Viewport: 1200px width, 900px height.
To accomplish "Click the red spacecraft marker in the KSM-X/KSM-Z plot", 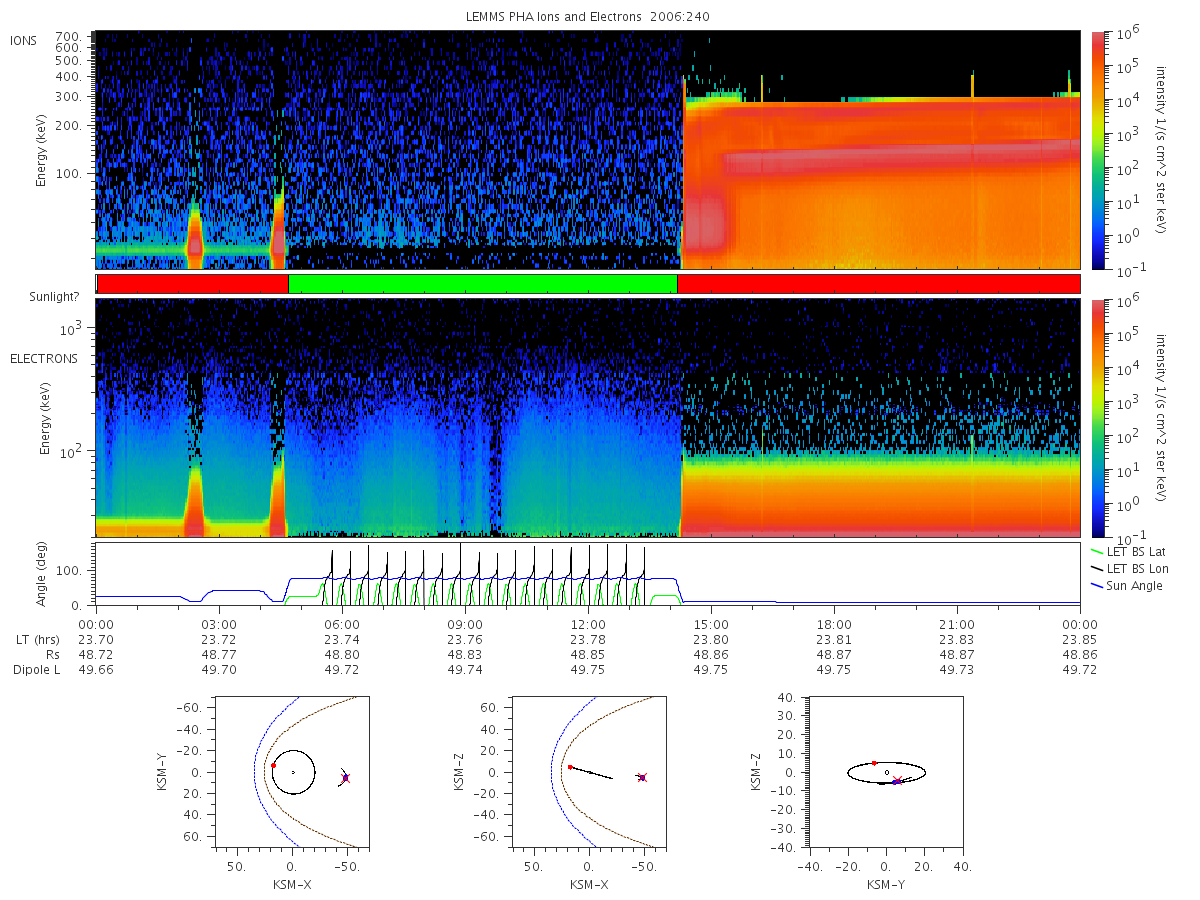I will point(570,767).
